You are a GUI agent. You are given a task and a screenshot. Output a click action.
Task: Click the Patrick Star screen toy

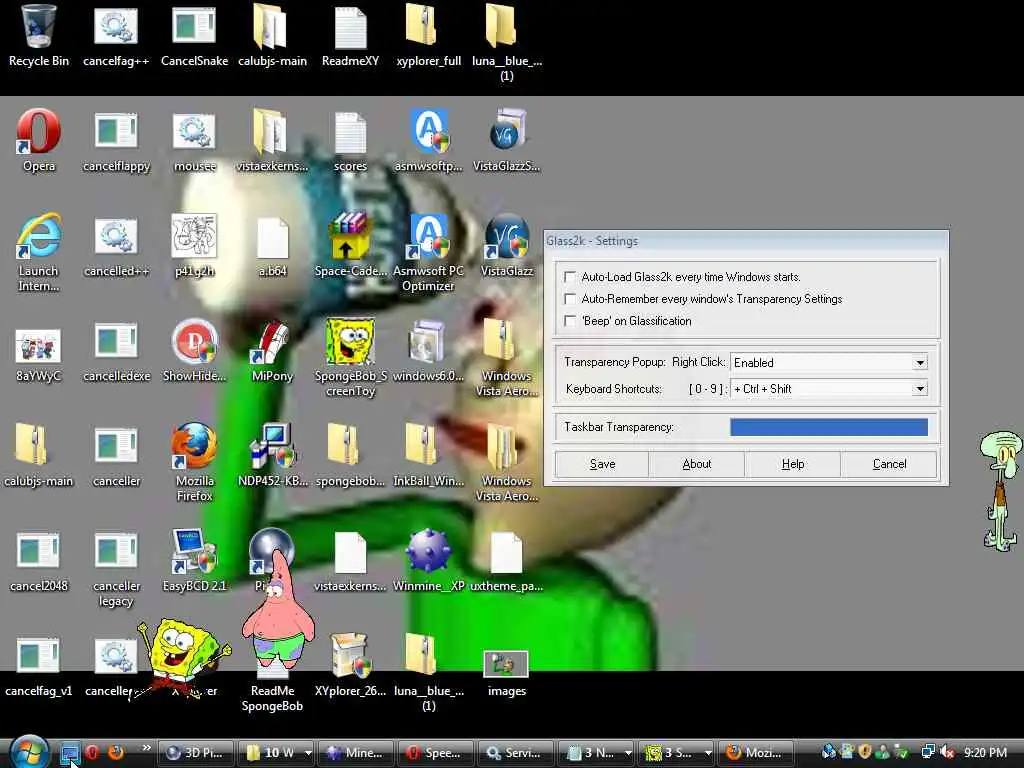pyautogui.click(x=278, y=611)
